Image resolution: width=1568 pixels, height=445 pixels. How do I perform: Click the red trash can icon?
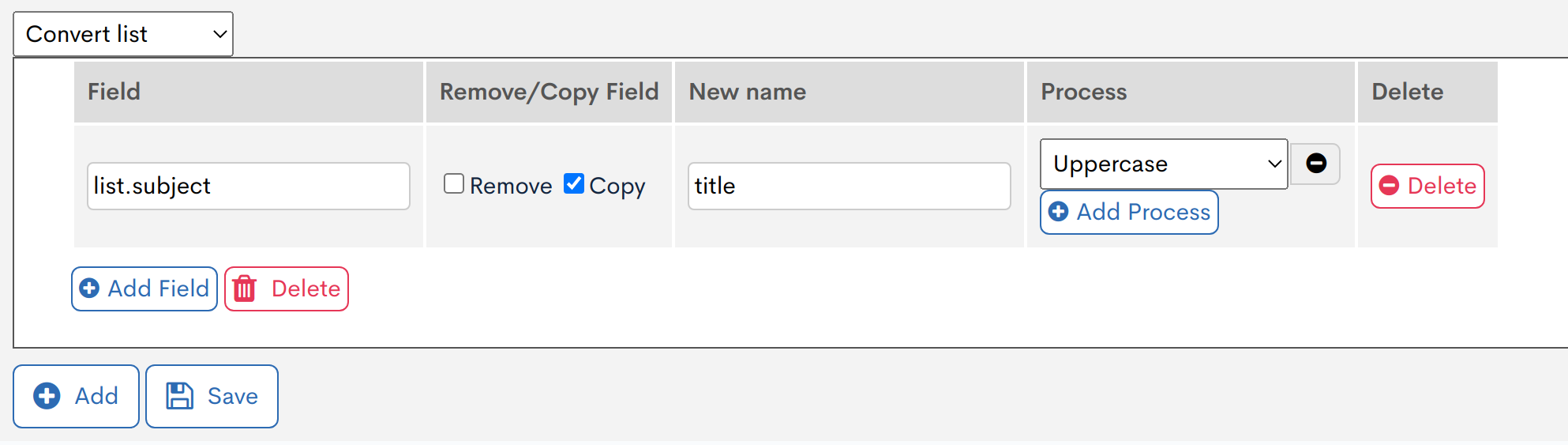point(245,288)
